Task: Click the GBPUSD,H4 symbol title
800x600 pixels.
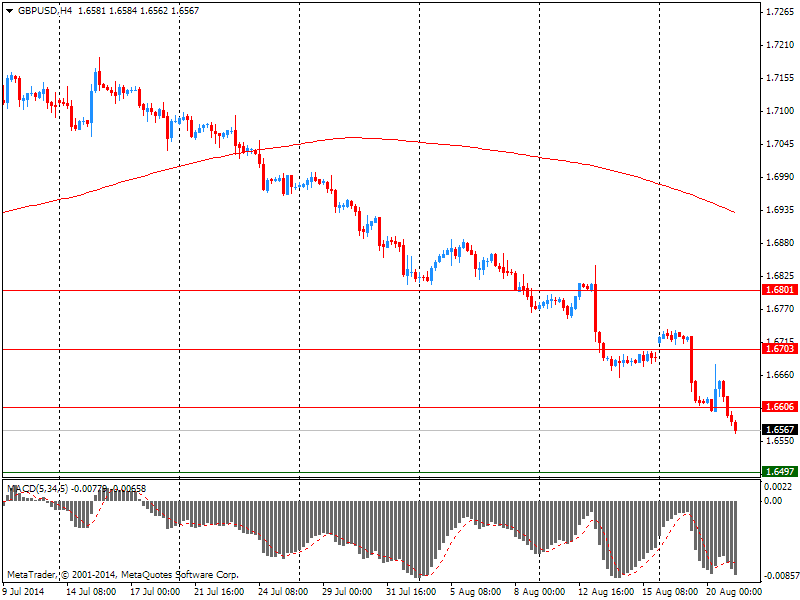Action: [x=45, y=11]
